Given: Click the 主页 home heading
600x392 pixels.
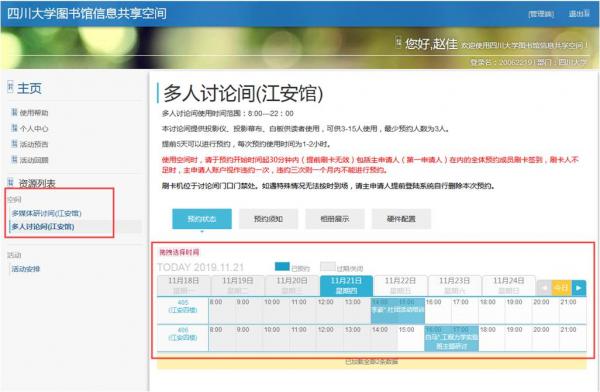Looking at the screenshot, I should pos(29,88).
